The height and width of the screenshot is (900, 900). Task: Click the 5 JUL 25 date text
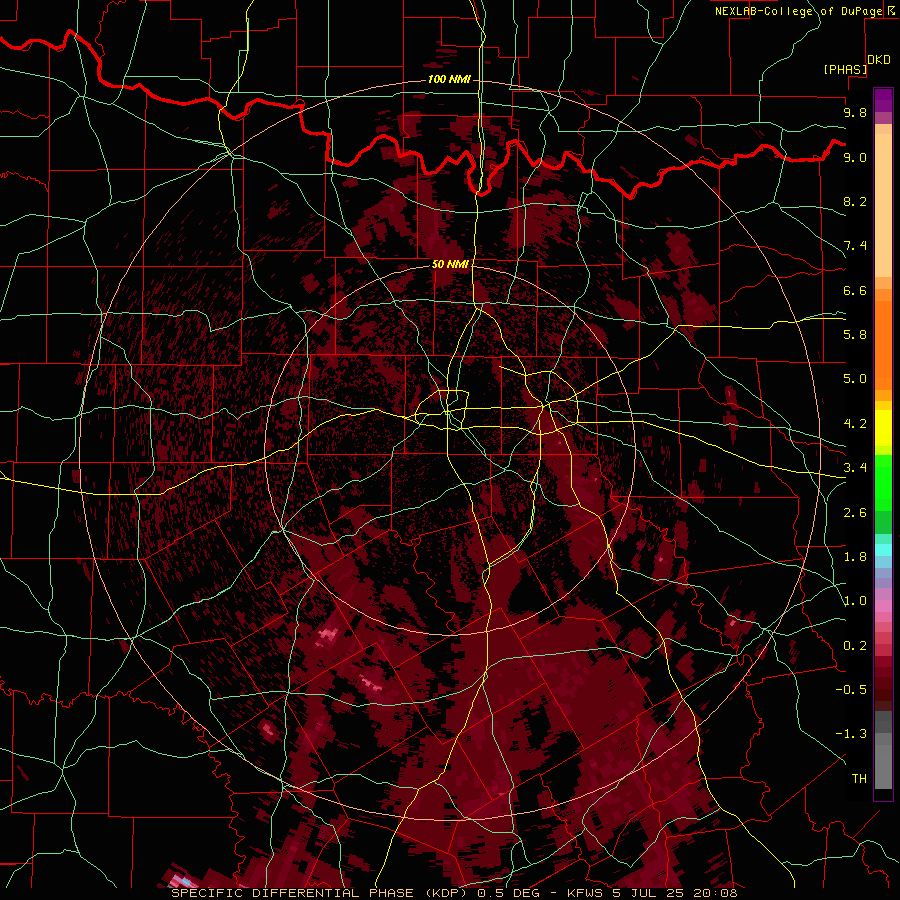point(650,893)
